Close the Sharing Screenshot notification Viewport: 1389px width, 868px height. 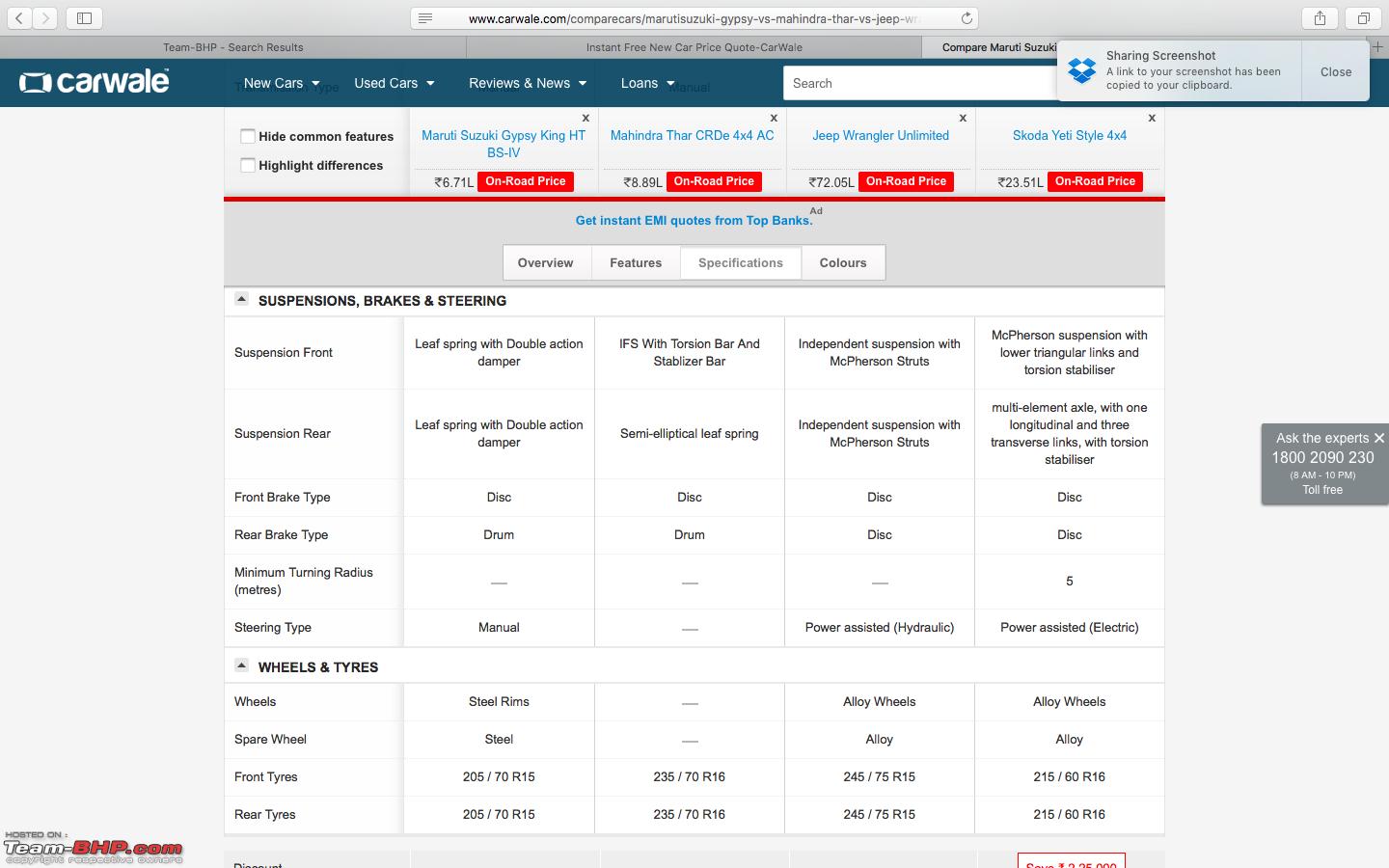click(1336, 71)
